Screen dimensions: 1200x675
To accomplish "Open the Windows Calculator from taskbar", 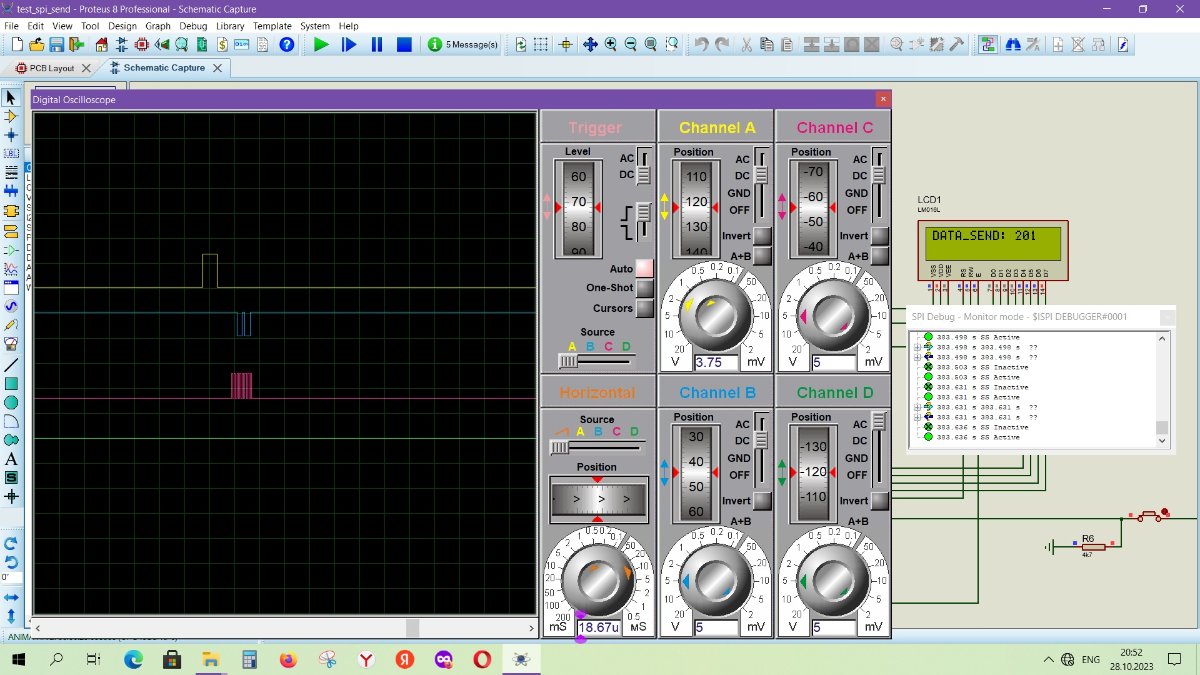I will click(249, 659).
